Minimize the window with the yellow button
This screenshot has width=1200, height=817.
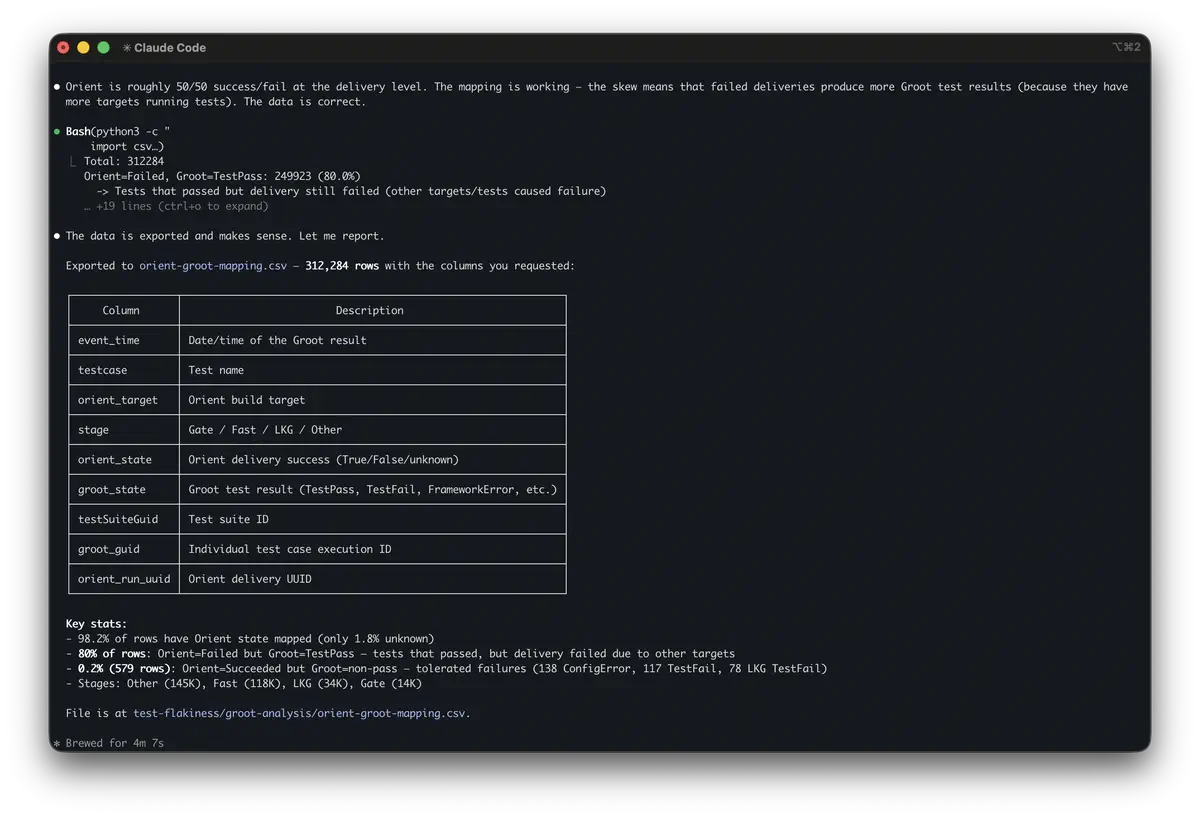83,47
